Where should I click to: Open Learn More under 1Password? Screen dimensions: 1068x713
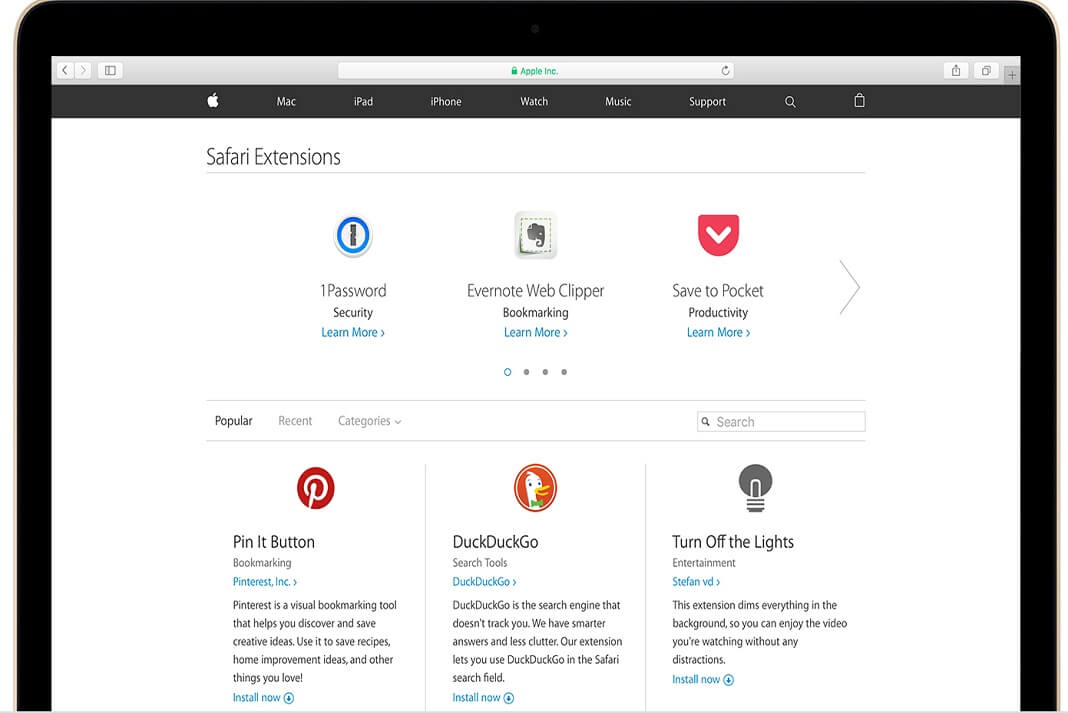pos(352,332)
